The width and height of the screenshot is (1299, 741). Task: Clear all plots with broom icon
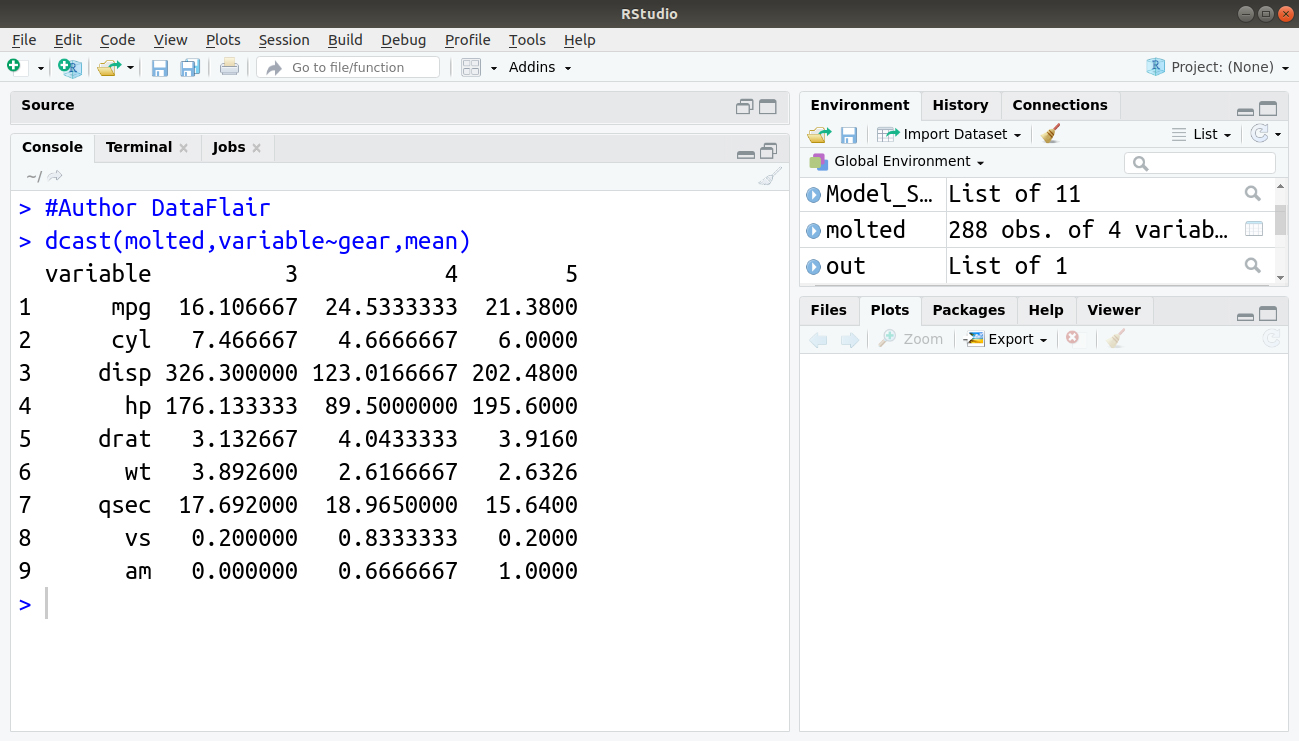click(x=1117, y=339)
